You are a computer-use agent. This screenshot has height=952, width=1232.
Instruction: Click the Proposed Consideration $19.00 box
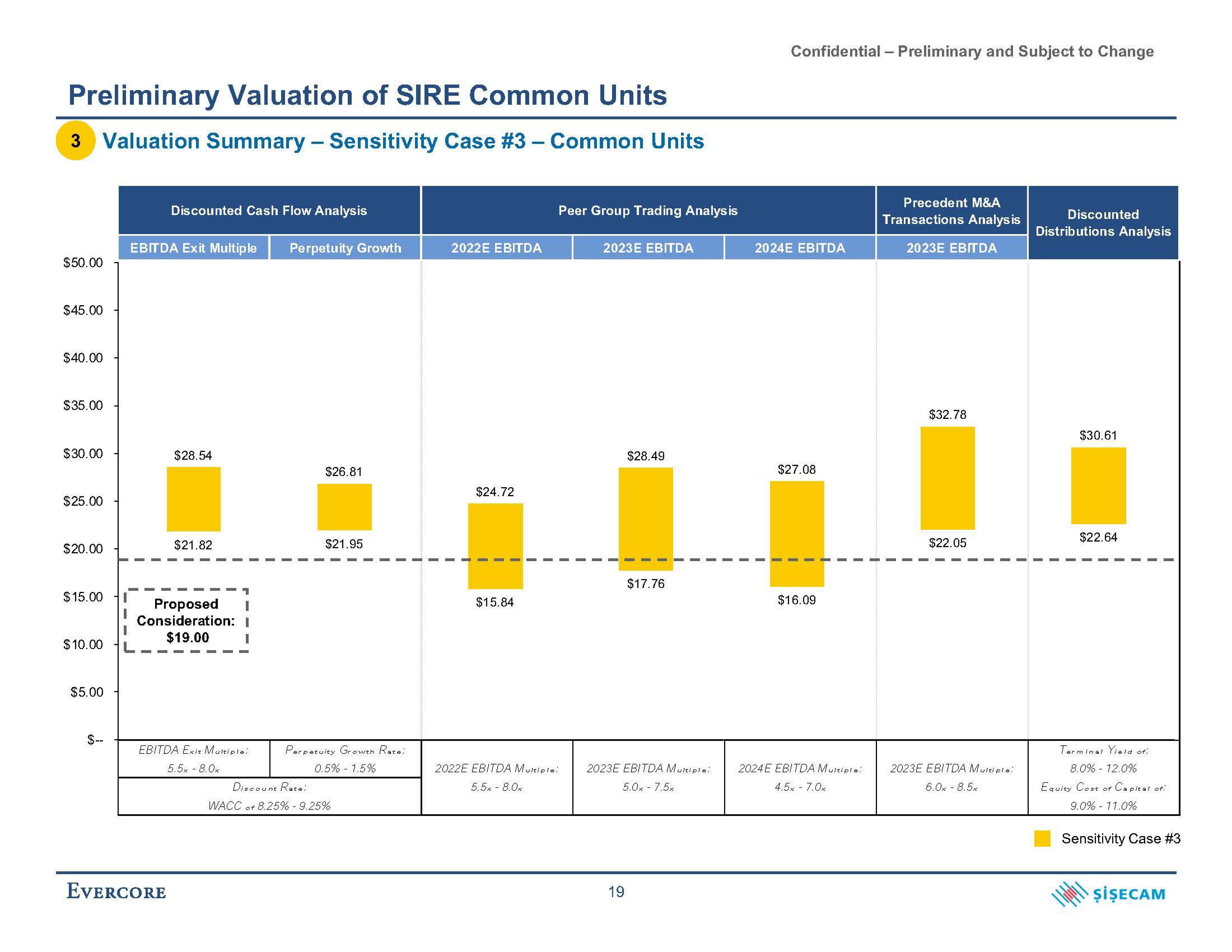pos(187,620)
